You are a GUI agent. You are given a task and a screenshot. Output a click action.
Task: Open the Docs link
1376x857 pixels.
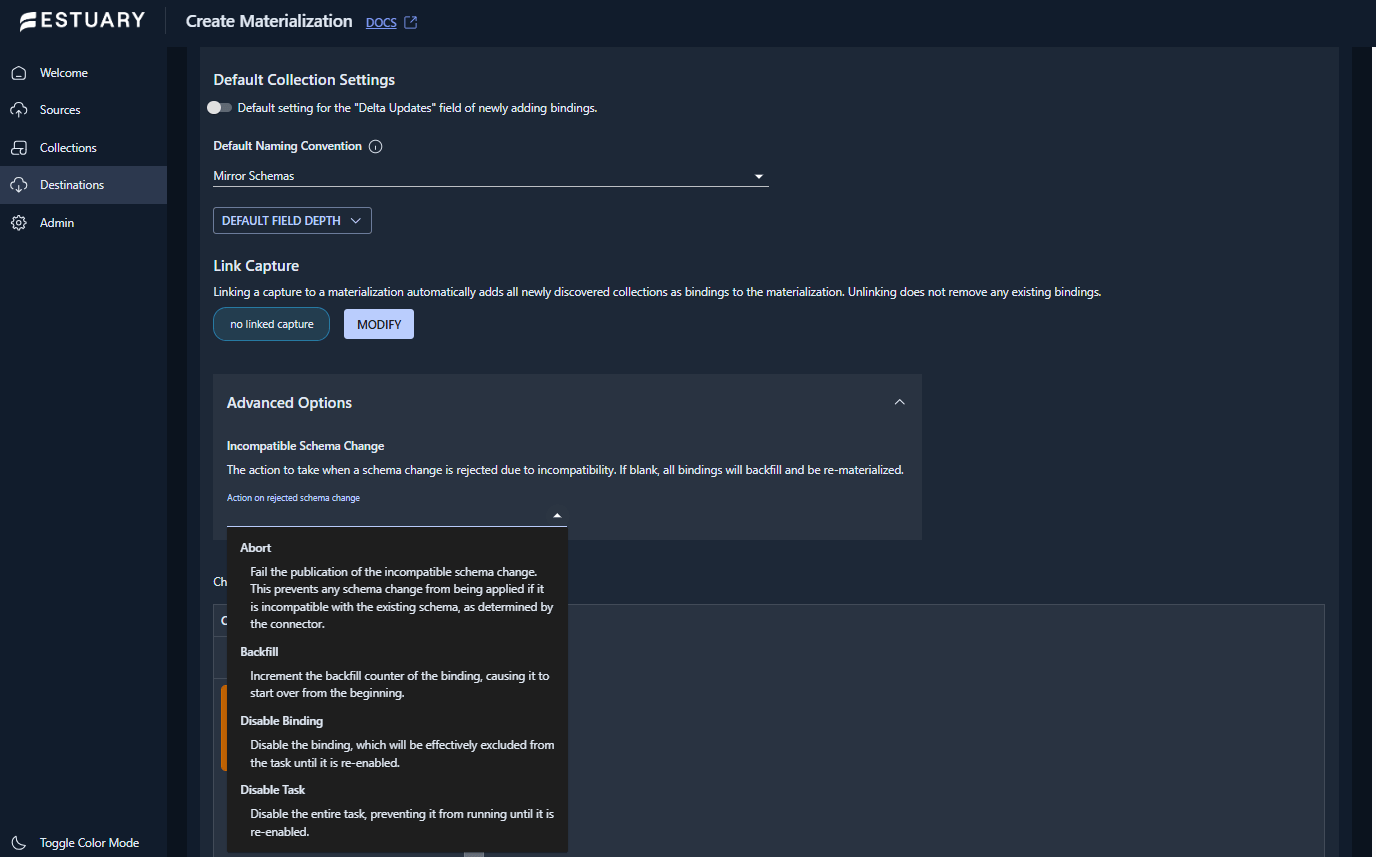[381, 22]
